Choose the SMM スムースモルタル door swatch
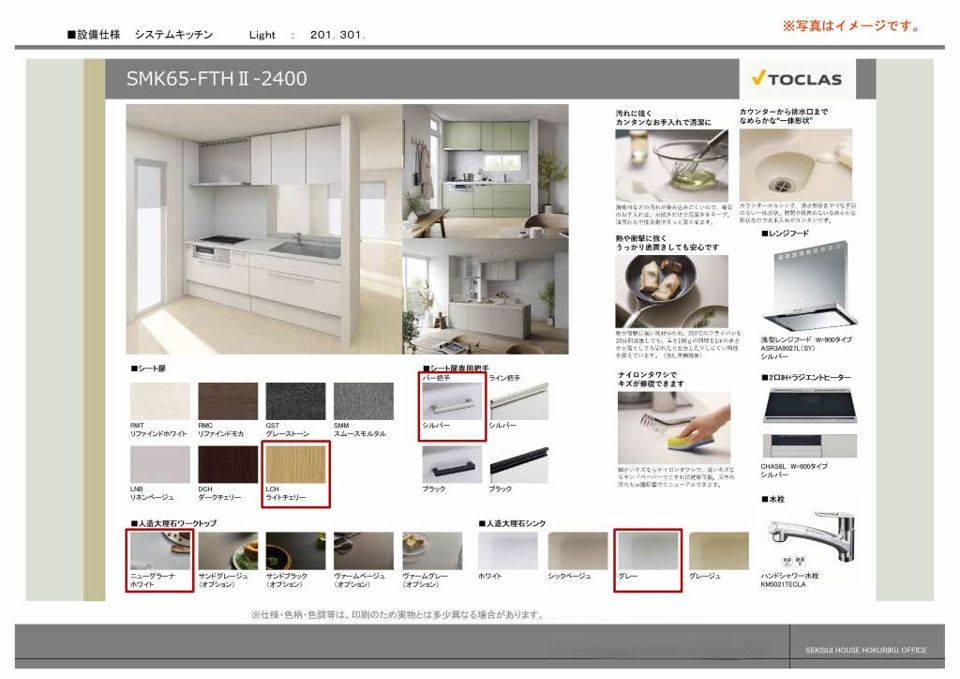 [x=364, y=401]
